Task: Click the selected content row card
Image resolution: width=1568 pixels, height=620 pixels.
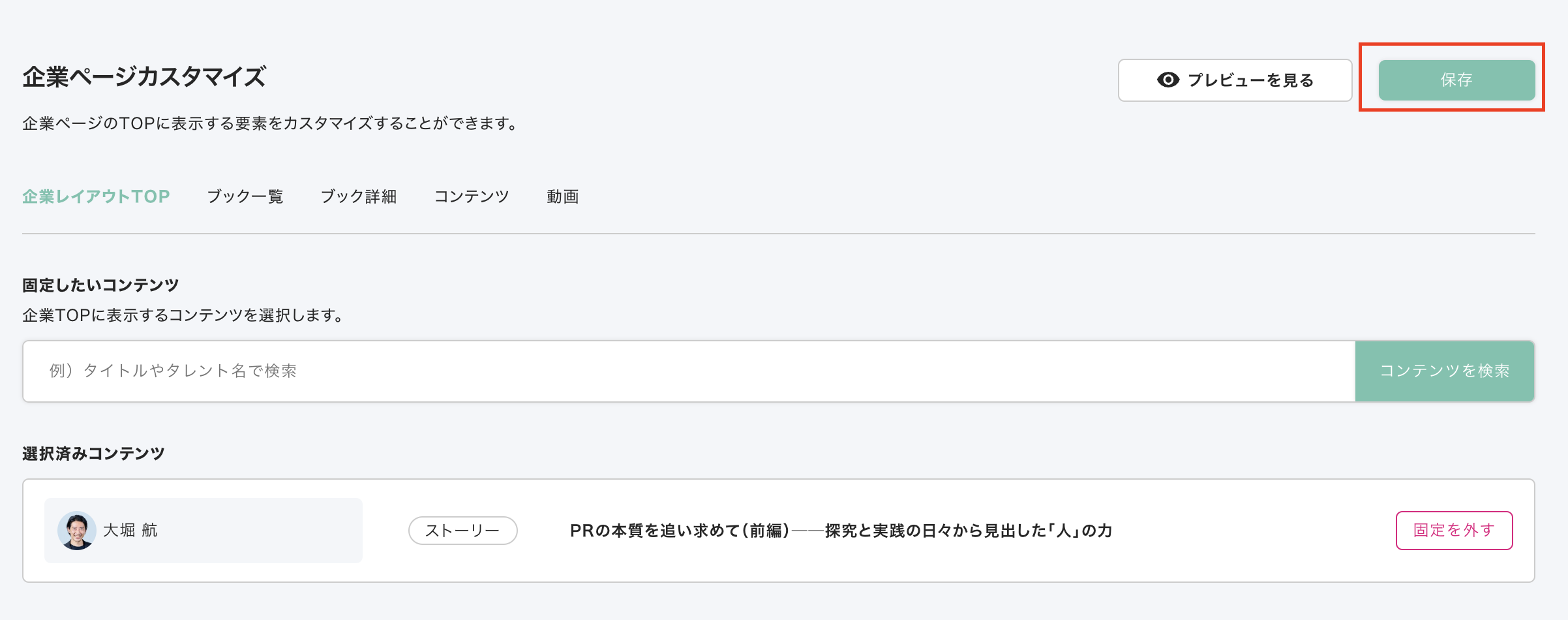Action: 778,530
